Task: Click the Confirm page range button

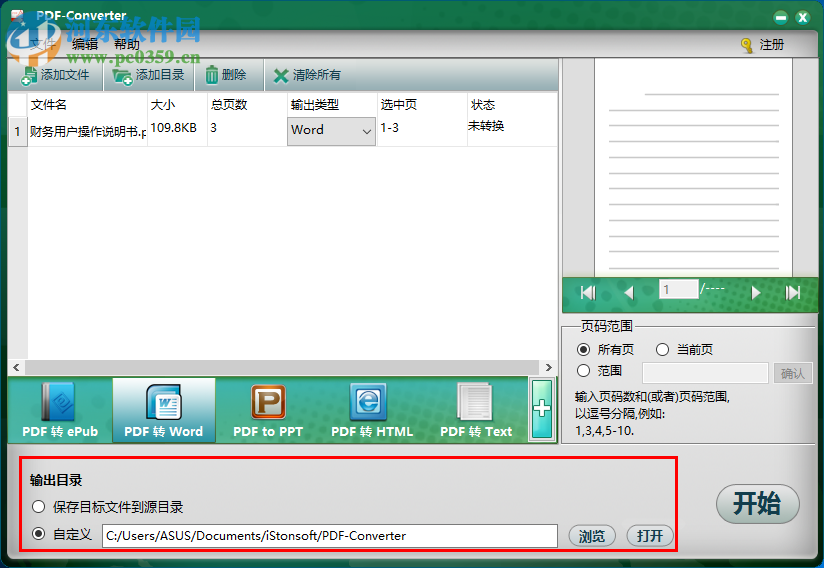Action: (792, 373)
